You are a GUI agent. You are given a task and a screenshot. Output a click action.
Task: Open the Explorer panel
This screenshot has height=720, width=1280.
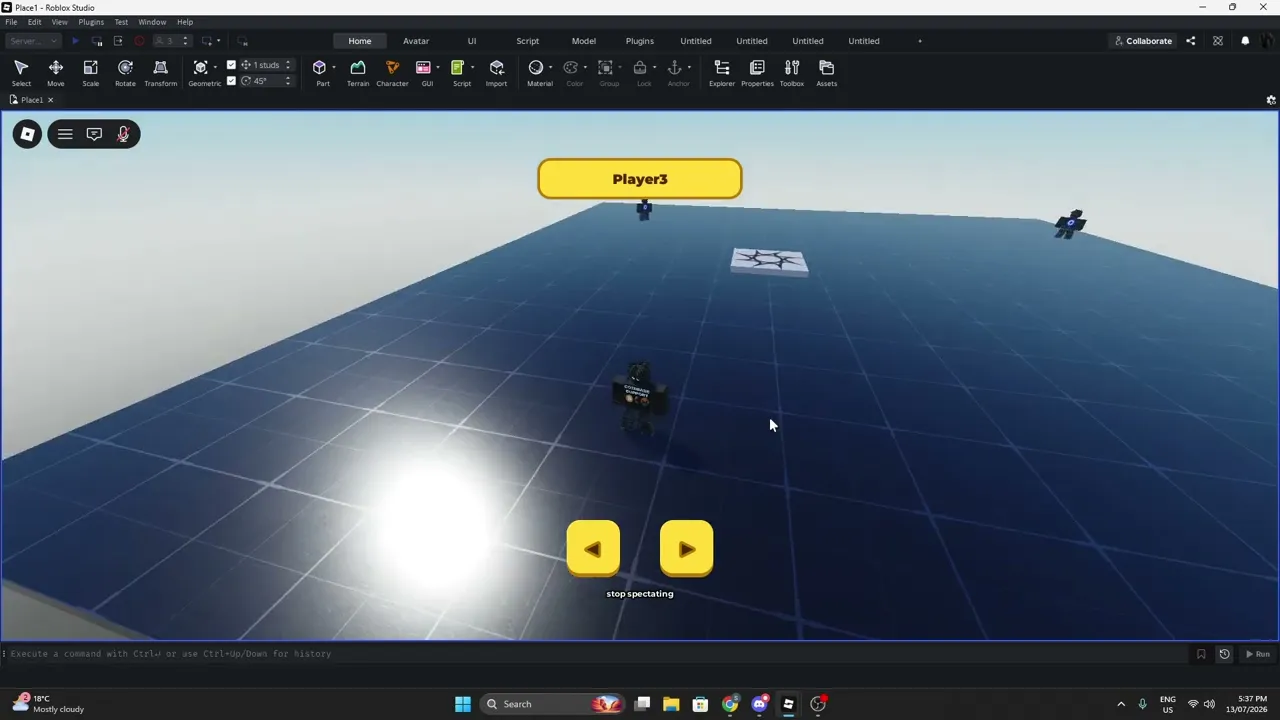[722, 73]
